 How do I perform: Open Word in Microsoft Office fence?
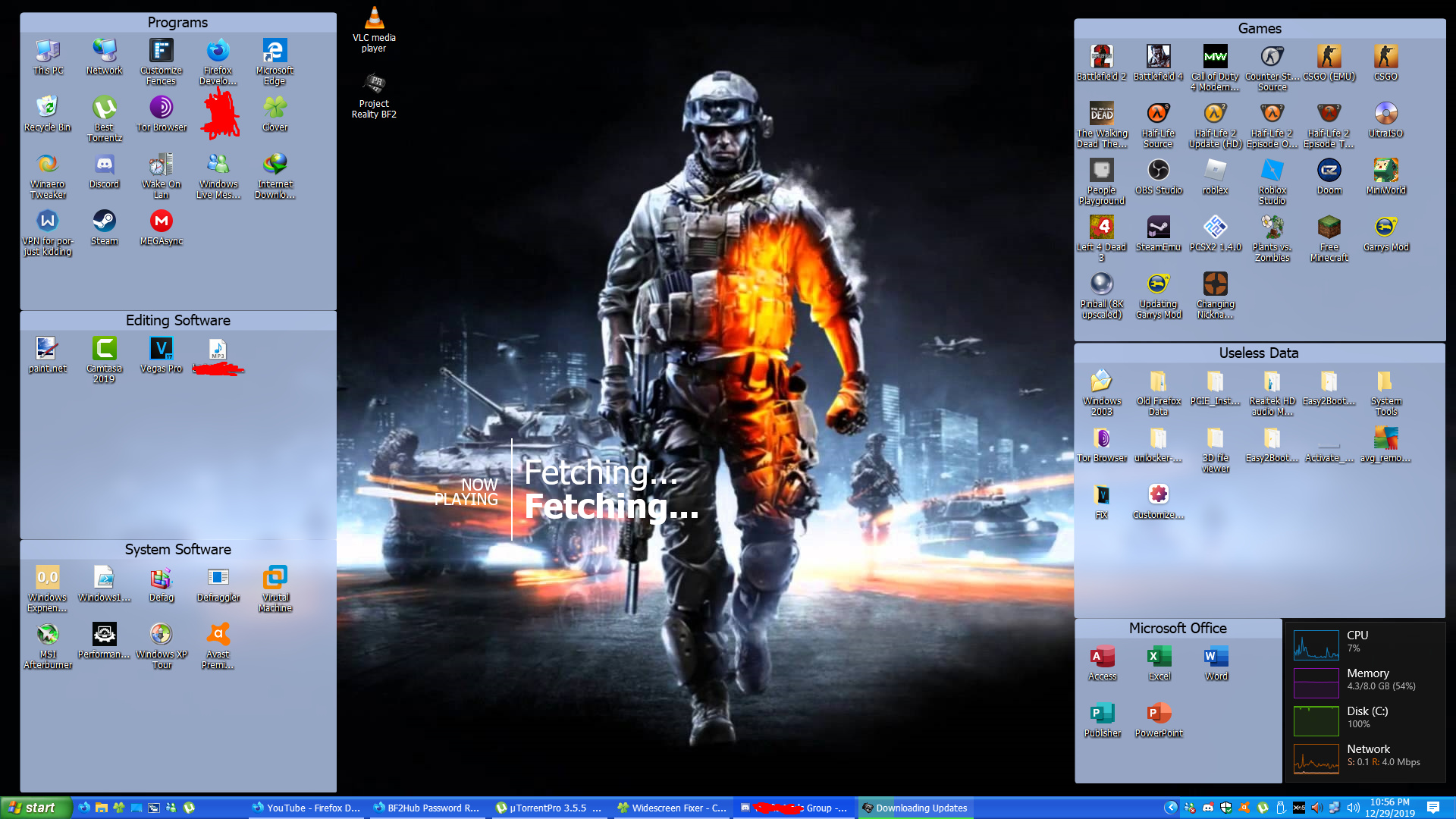pyautogui.click(x=1216, y=663)
